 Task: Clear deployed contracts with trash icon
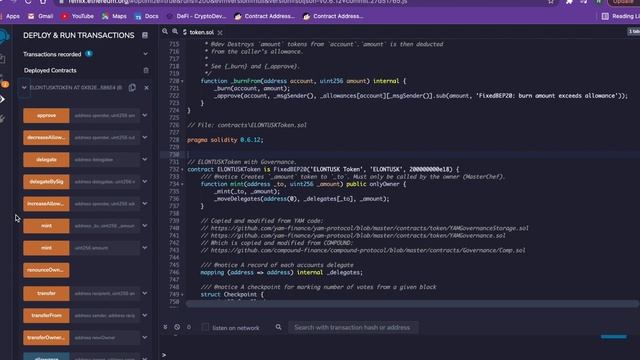(x=146, y=71)
